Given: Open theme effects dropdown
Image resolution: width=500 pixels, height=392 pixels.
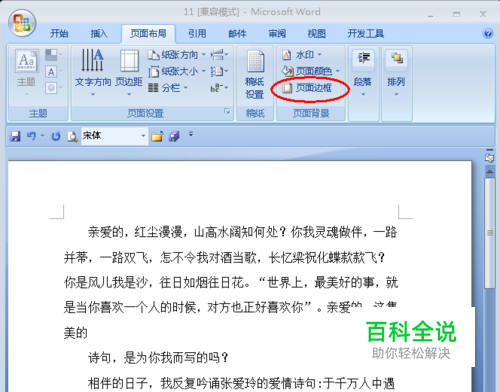Looking at the screenshot, I should click(x=53, y=88).
